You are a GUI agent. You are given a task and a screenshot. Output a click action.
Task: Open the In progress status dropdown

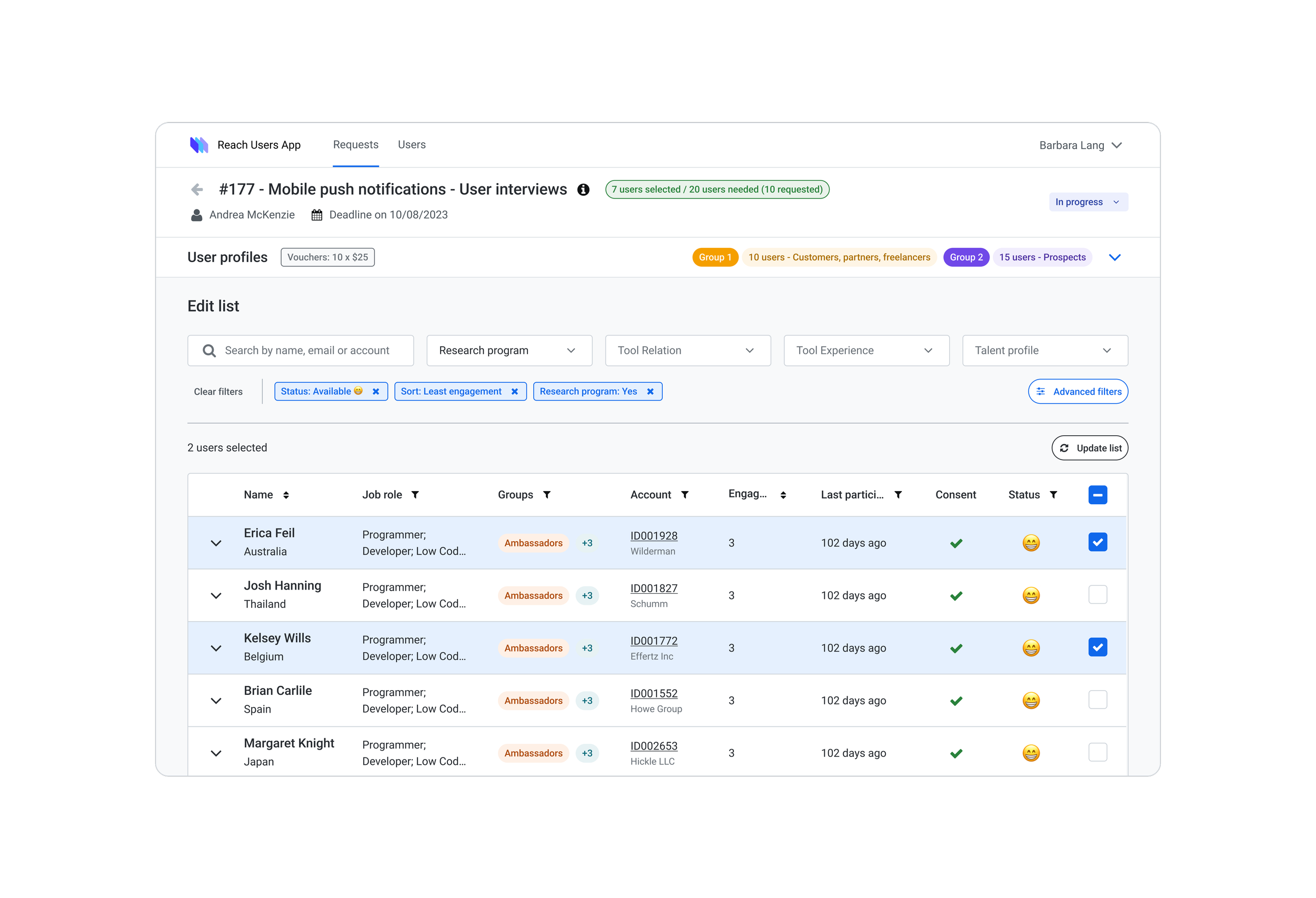(x=1088, y=202)
